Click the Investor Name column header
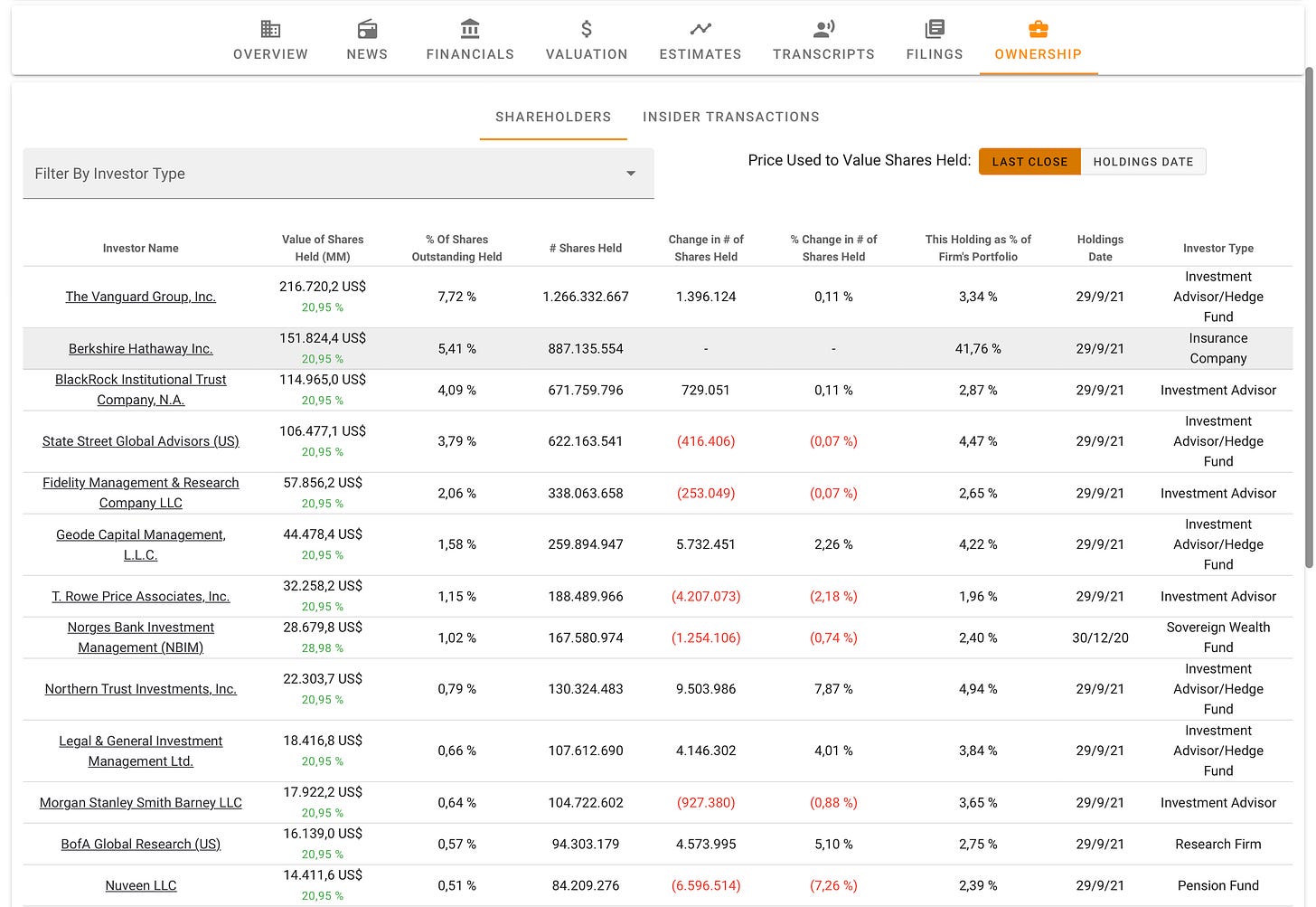1316x907 pixels. click(x=141, y=248)
